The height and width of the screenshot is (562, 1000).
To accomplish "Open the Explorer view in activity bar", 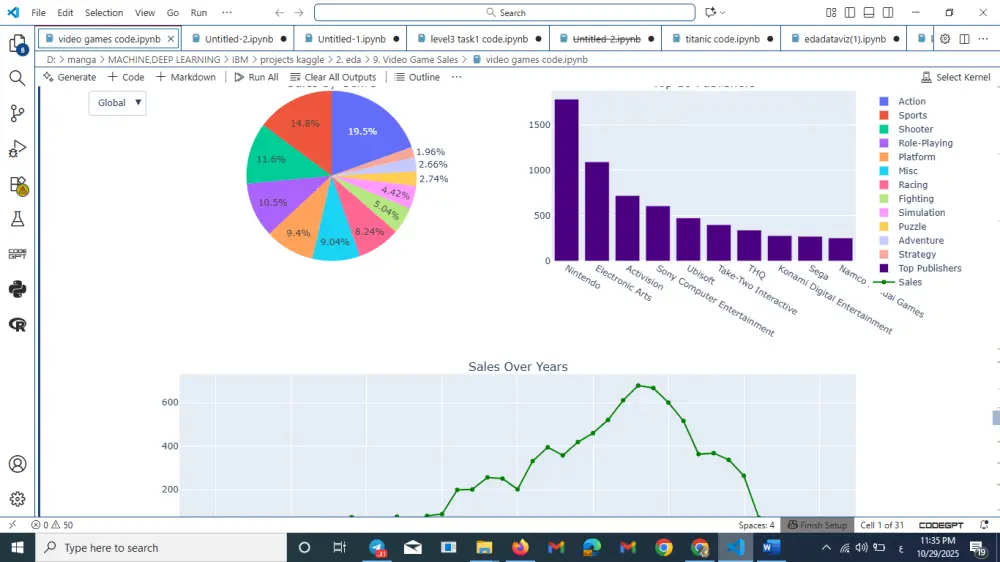I will [17, 43].
